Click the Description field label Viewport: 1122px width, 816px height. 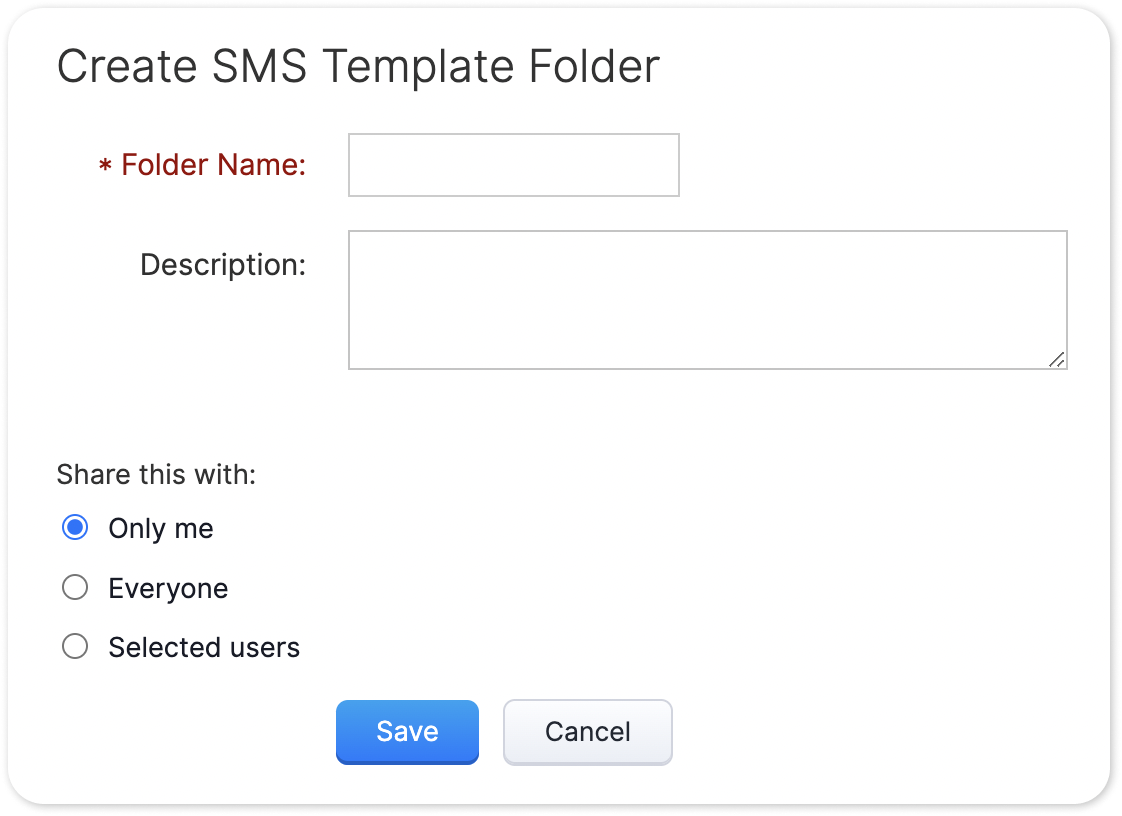pyautogui.click(x=222, y=265)
